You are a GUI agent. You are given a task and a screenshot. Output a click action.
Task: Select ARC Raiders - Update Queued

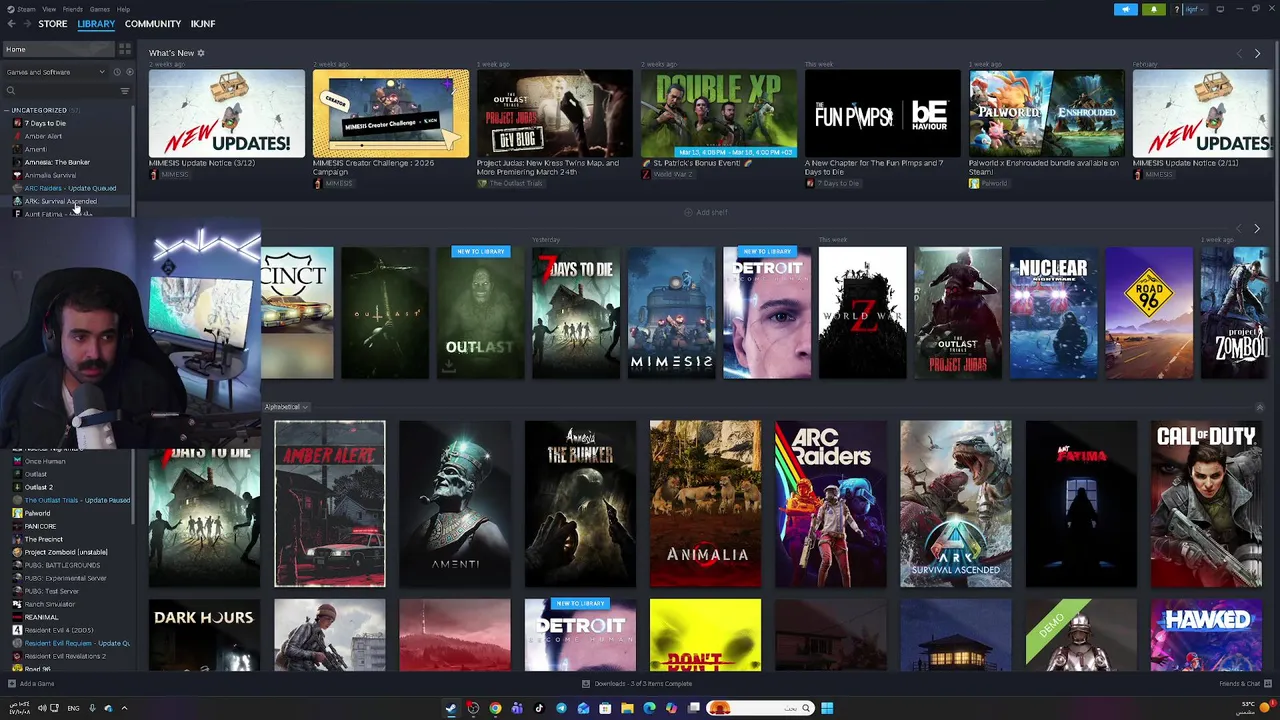[70, 188]
